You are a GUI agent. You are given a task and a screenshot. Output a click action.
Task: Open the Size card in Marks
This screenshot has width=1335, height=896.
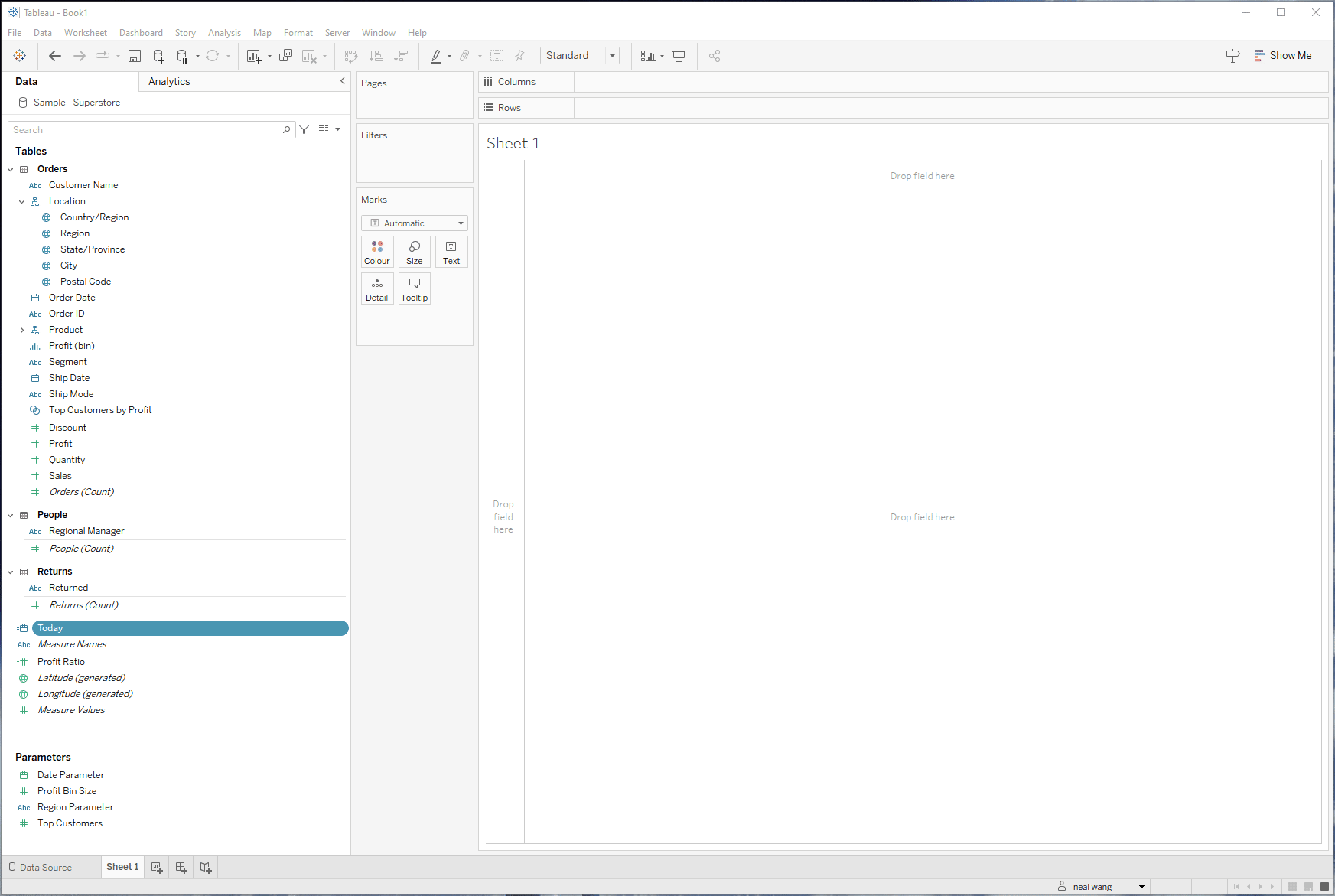414,252
